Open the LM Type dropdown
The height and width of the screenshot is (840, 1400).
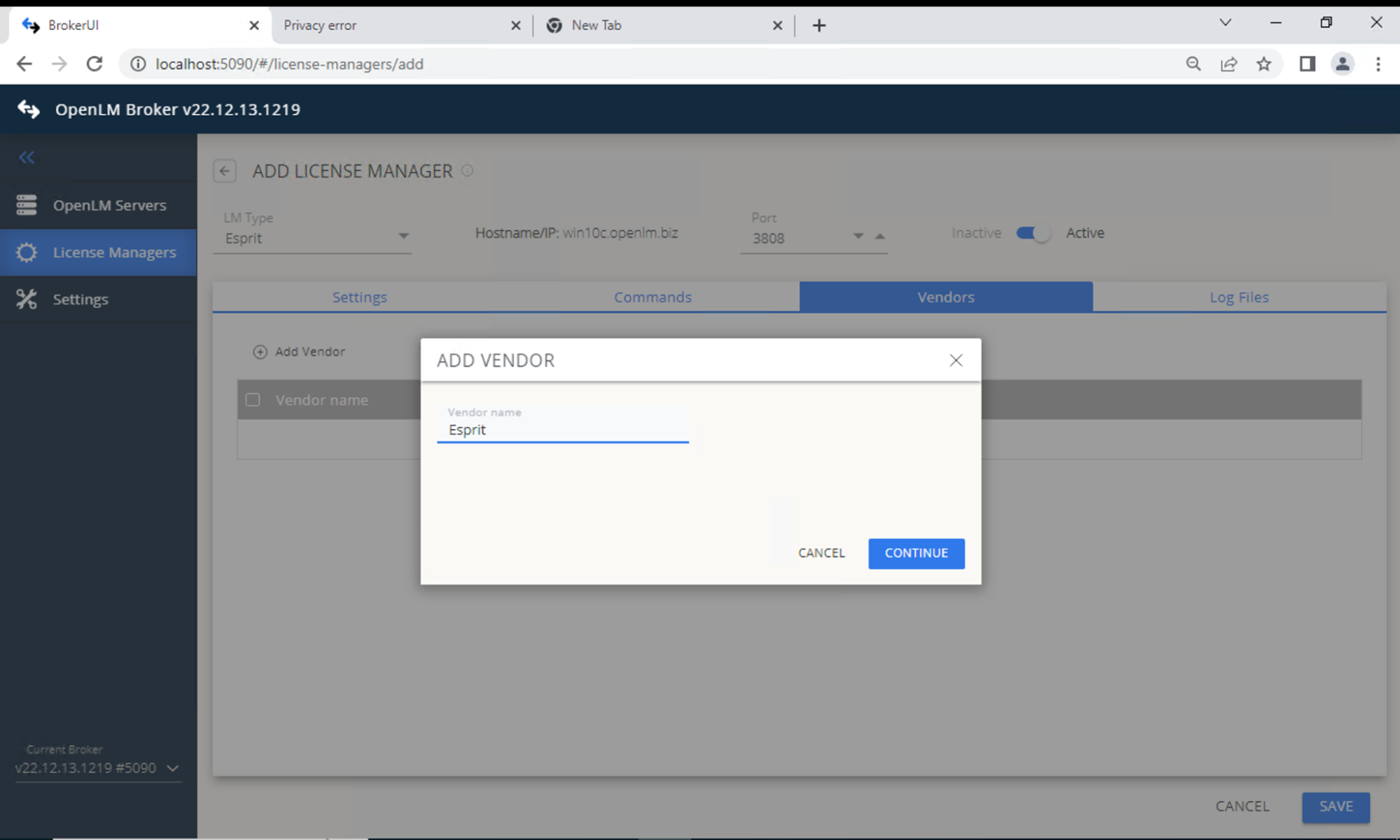pyautogui.click(x=403, y=237)
